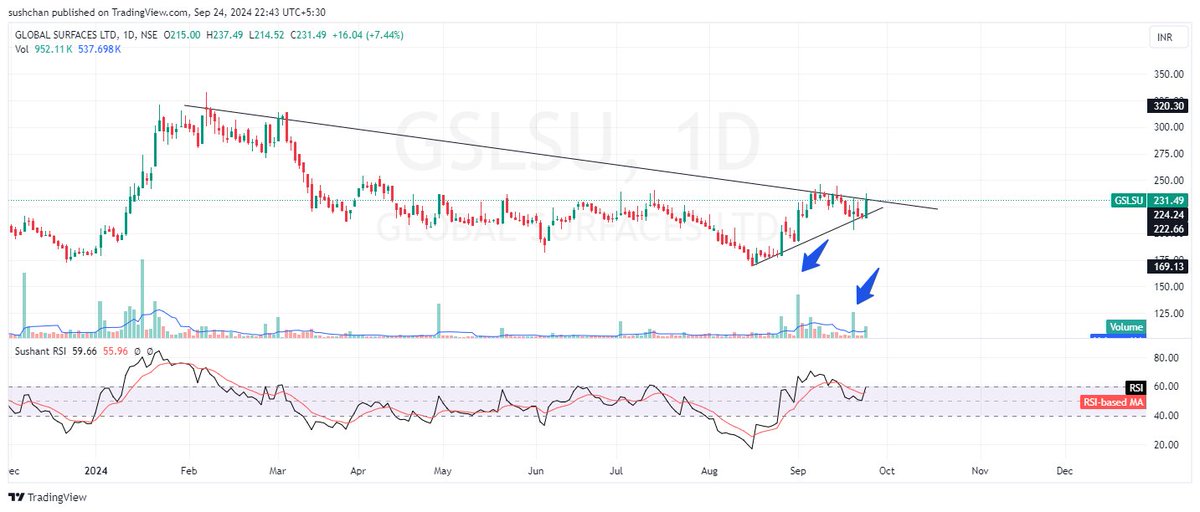Click the 250.00 price axis value

(x=1169, y=180)
